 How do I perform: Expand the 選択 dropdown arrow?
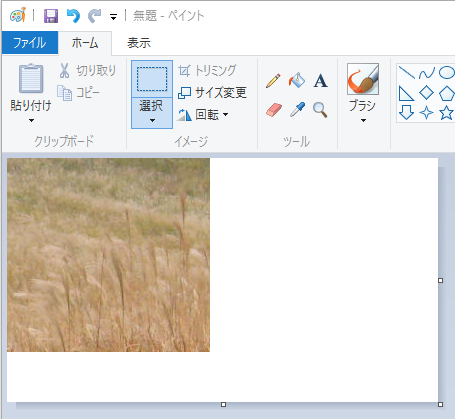click(152, 113)
